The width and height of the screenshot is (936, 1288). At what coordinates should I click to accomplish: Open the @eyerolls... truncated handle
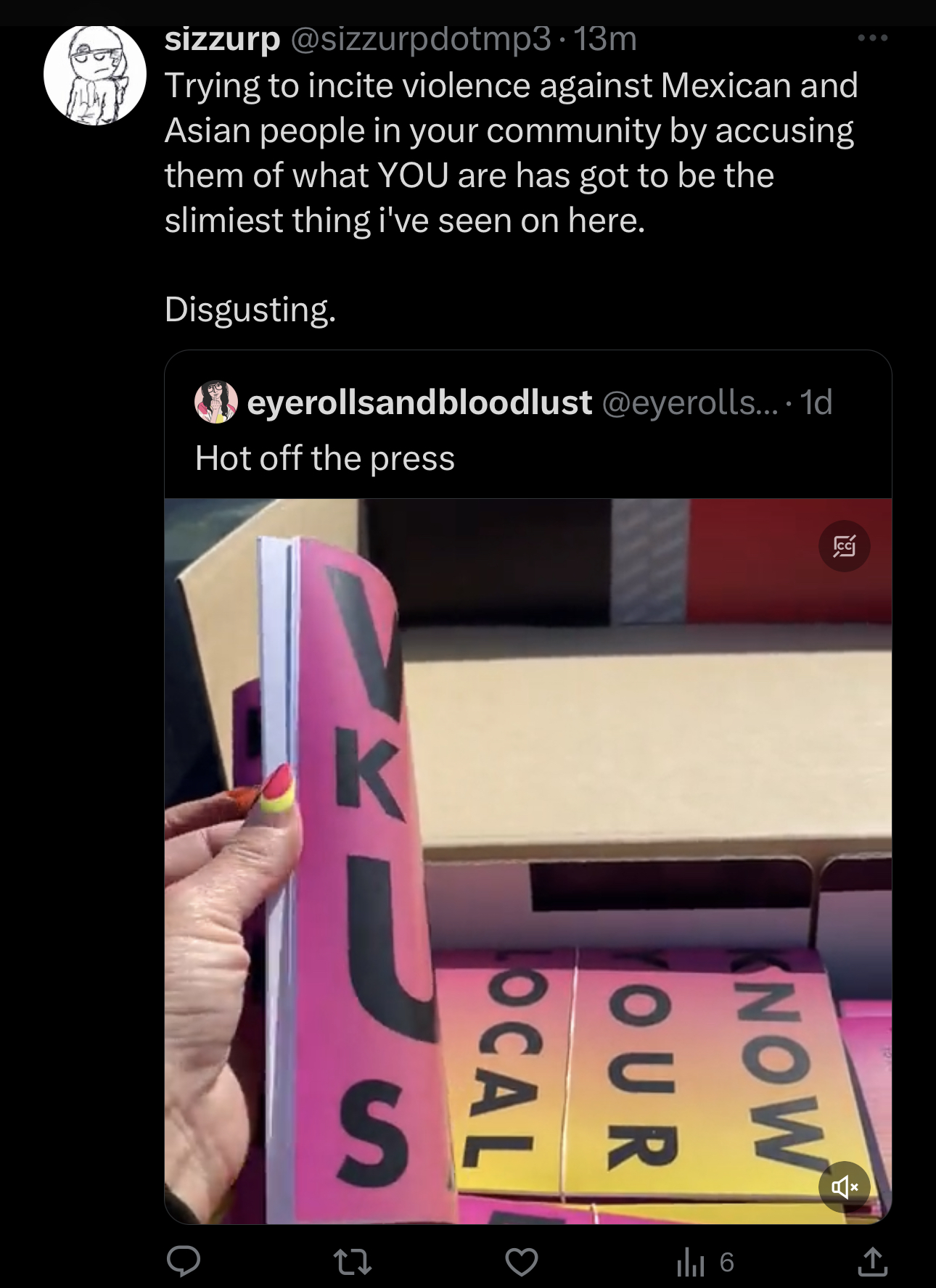click(689, 402)
